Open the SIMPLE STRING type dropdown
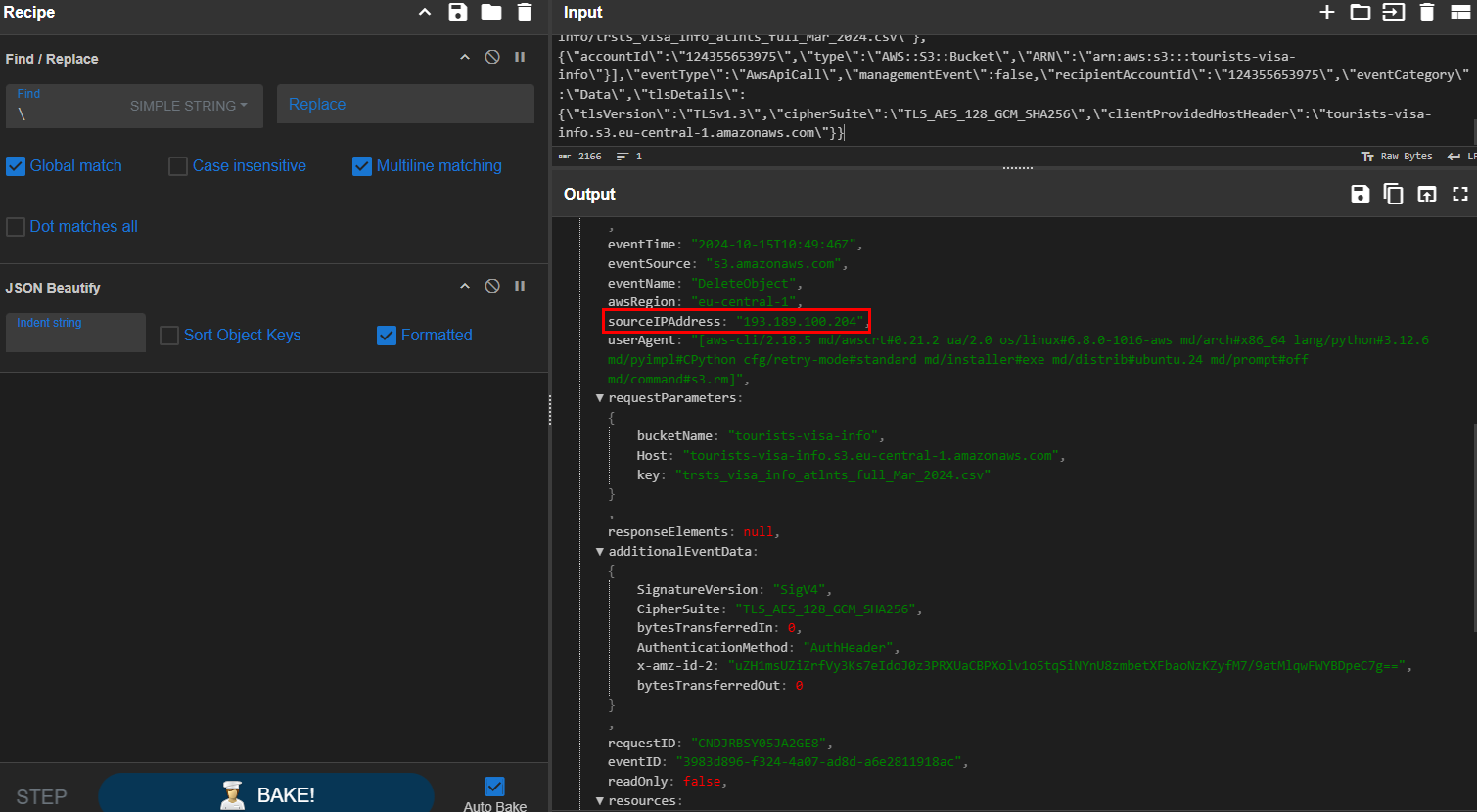This screenshot has height=812, width=1477. click(x=188, y=106)
